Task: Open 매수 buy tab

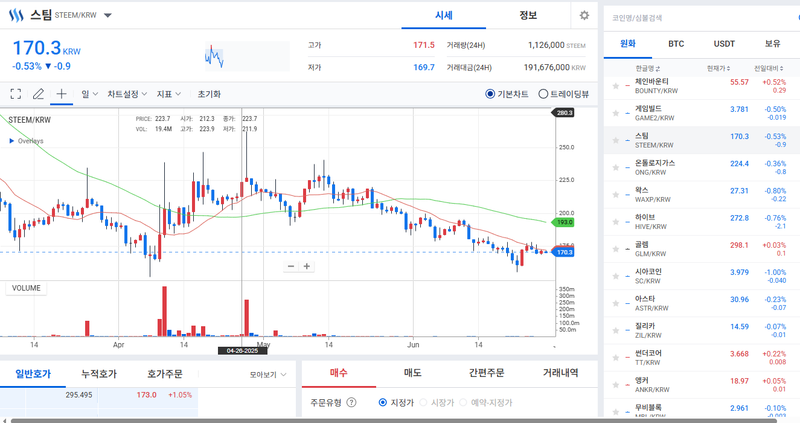Action: [x=338, y=373]
